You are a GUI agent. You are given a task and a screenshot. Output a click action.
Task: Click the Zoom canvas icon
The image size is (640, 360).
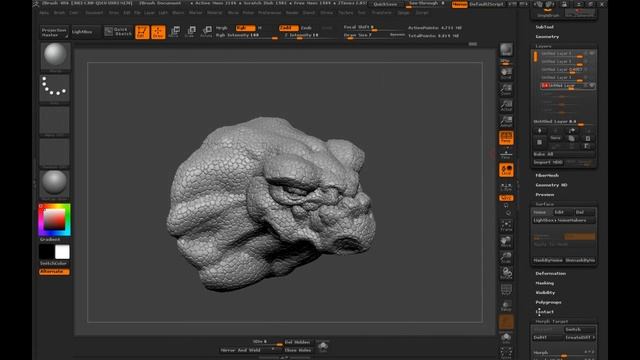tap(506, 89)
